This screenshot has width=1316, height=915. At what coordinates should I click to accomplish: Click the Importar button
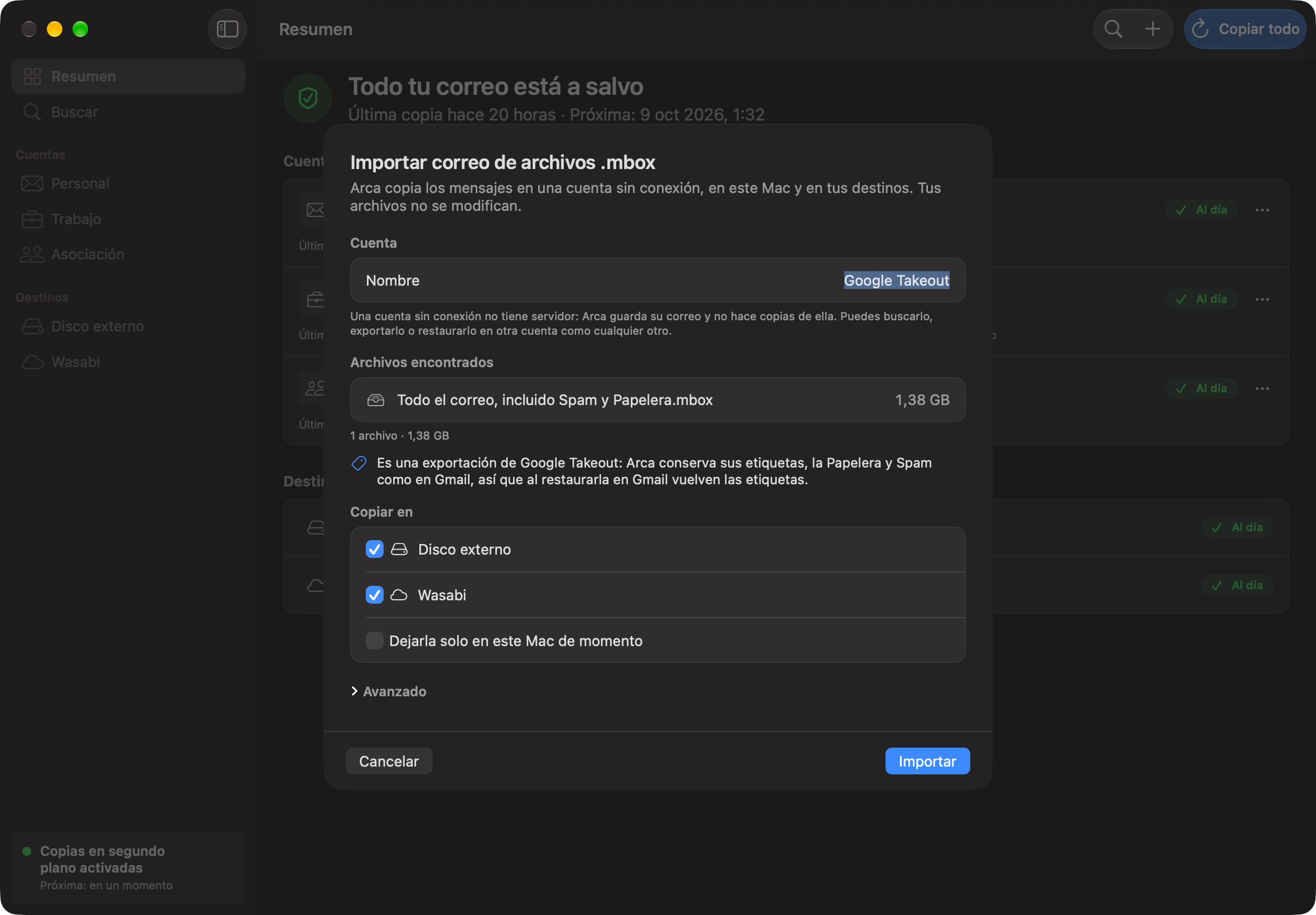[927, 762]
